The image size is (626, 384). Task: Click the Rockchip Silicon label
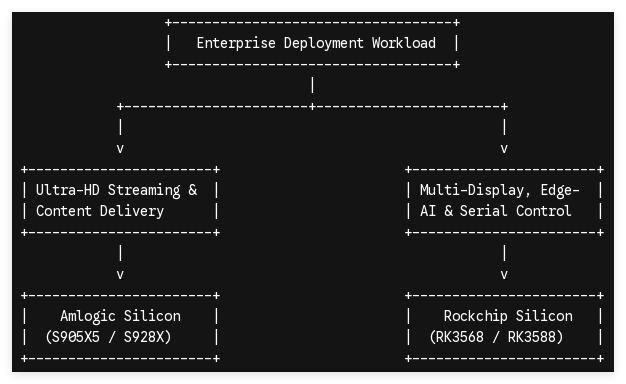pyautogui.click(x=508, y=316)
